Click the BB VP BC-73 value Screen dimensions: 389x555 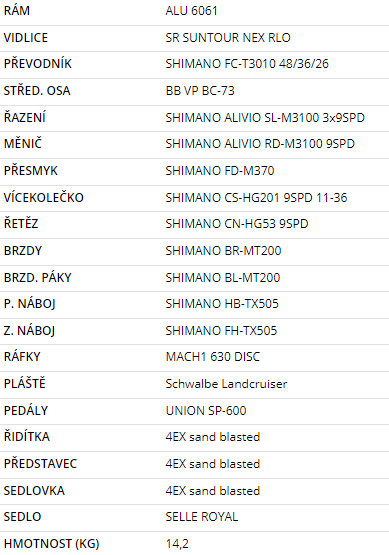tap(200, 91)
